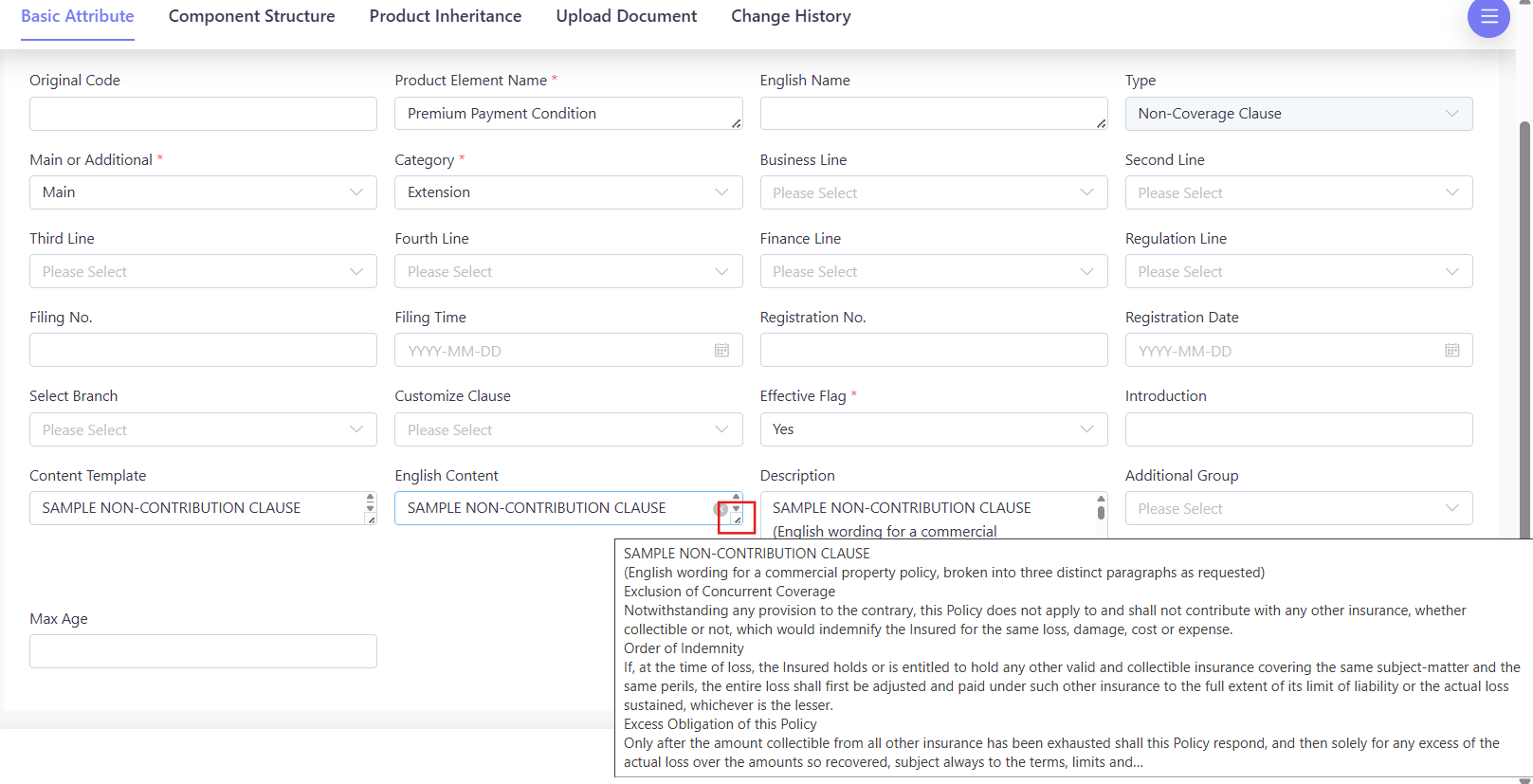Click the Content Template scroll up arrow
Image resolution: width=1533 pixels, height=784 pixels.
pos(370,497)
